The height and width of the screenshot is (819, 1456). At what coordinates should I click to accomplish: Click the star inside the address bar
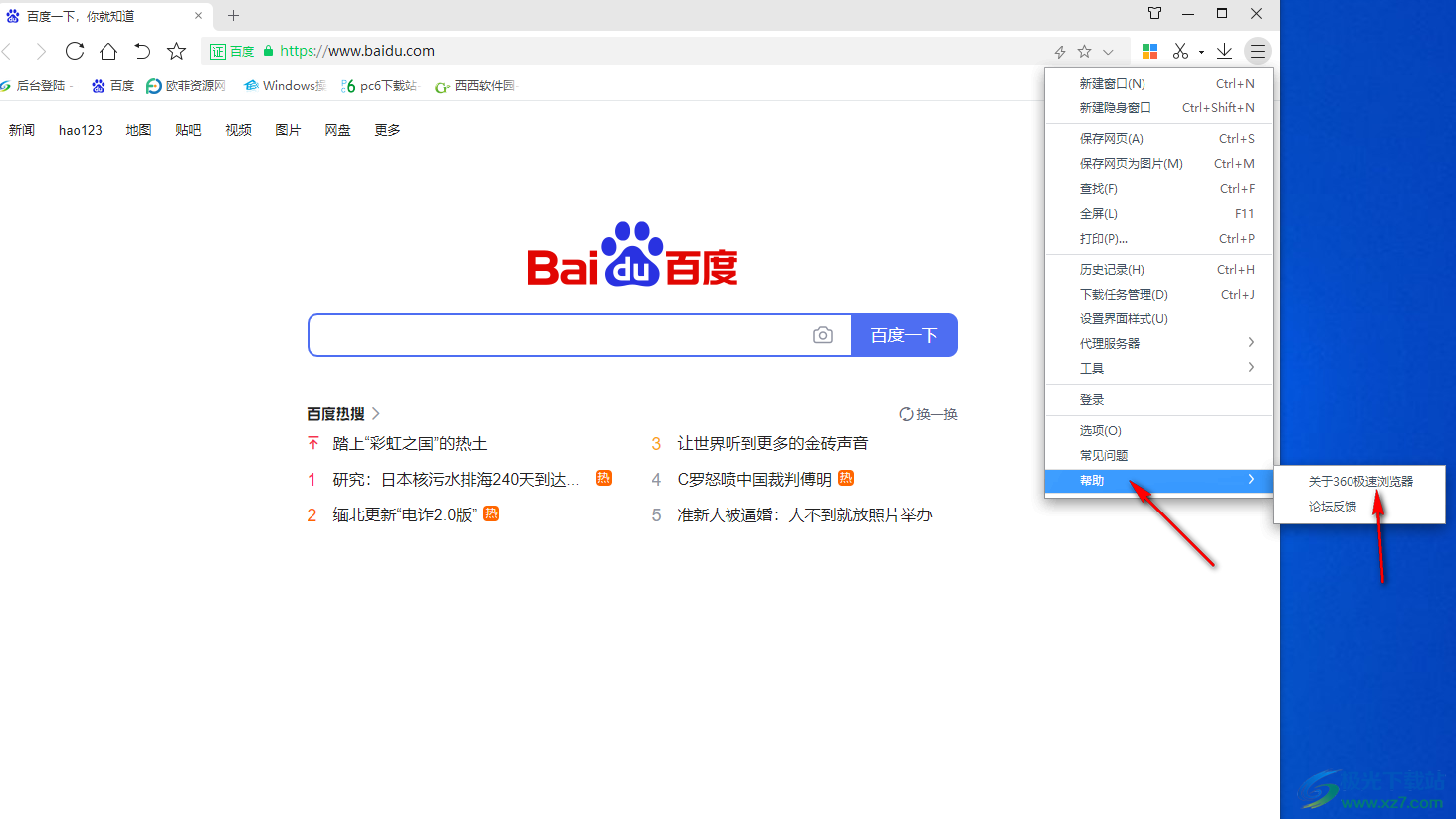1084,51
